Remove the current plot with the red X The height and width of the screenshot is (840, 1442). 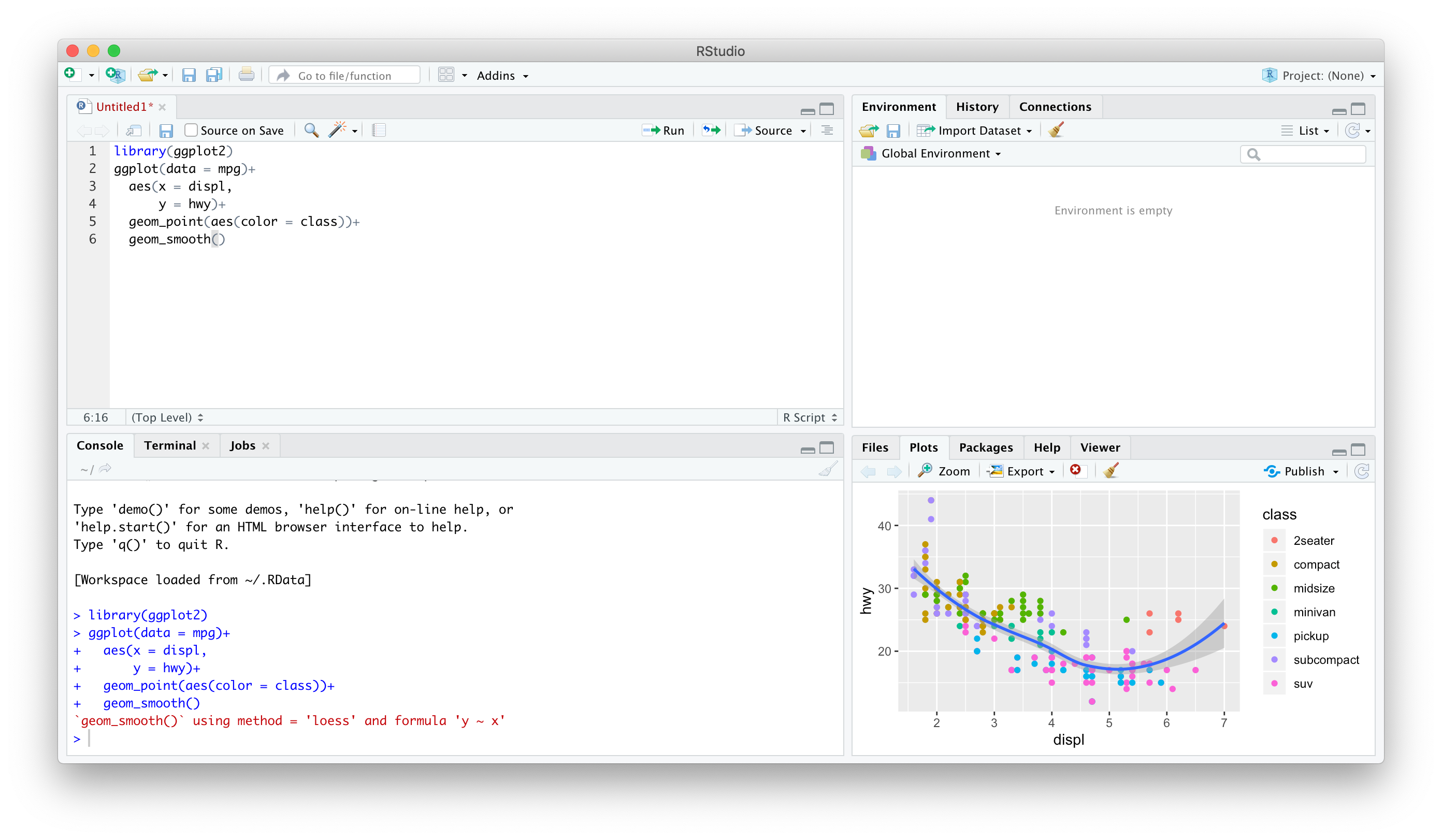(x=1076, y=470)
